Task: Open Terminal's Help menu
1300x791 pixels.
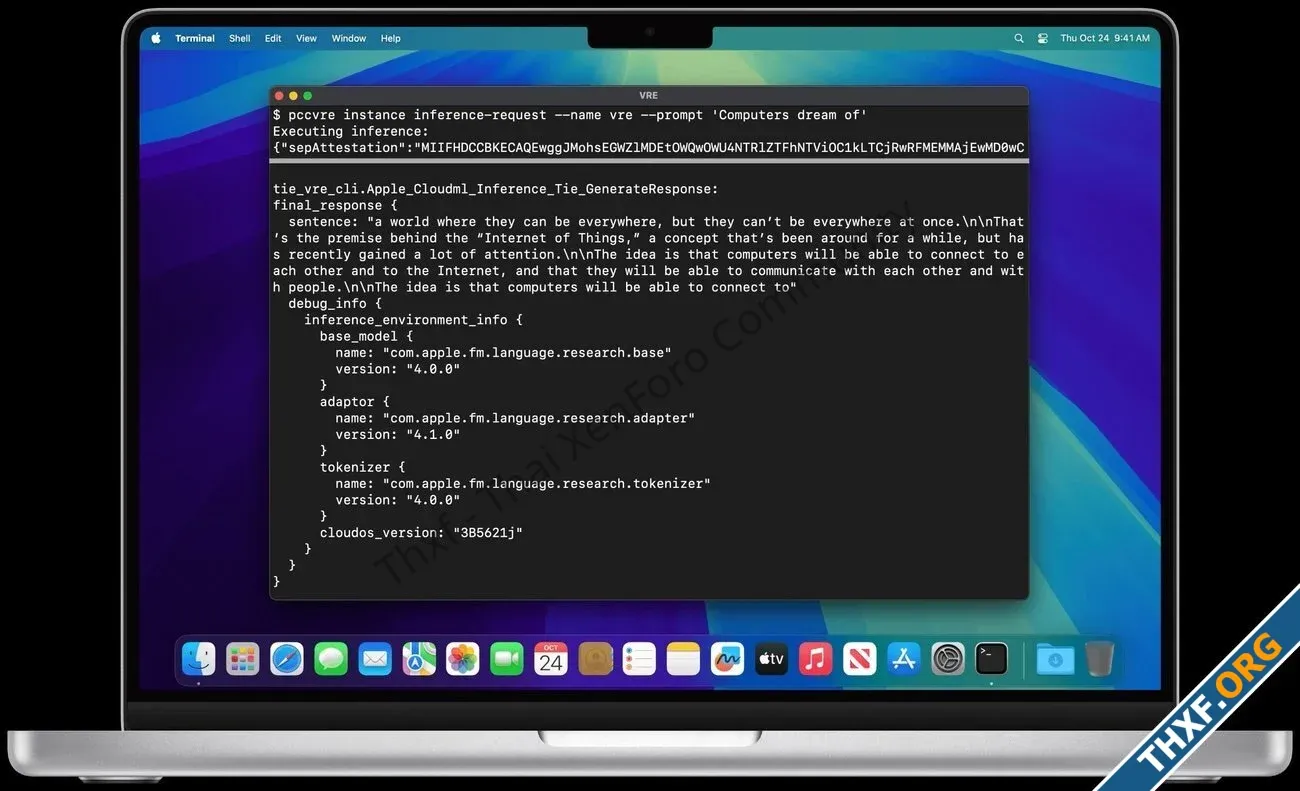Action: [390, 37]
